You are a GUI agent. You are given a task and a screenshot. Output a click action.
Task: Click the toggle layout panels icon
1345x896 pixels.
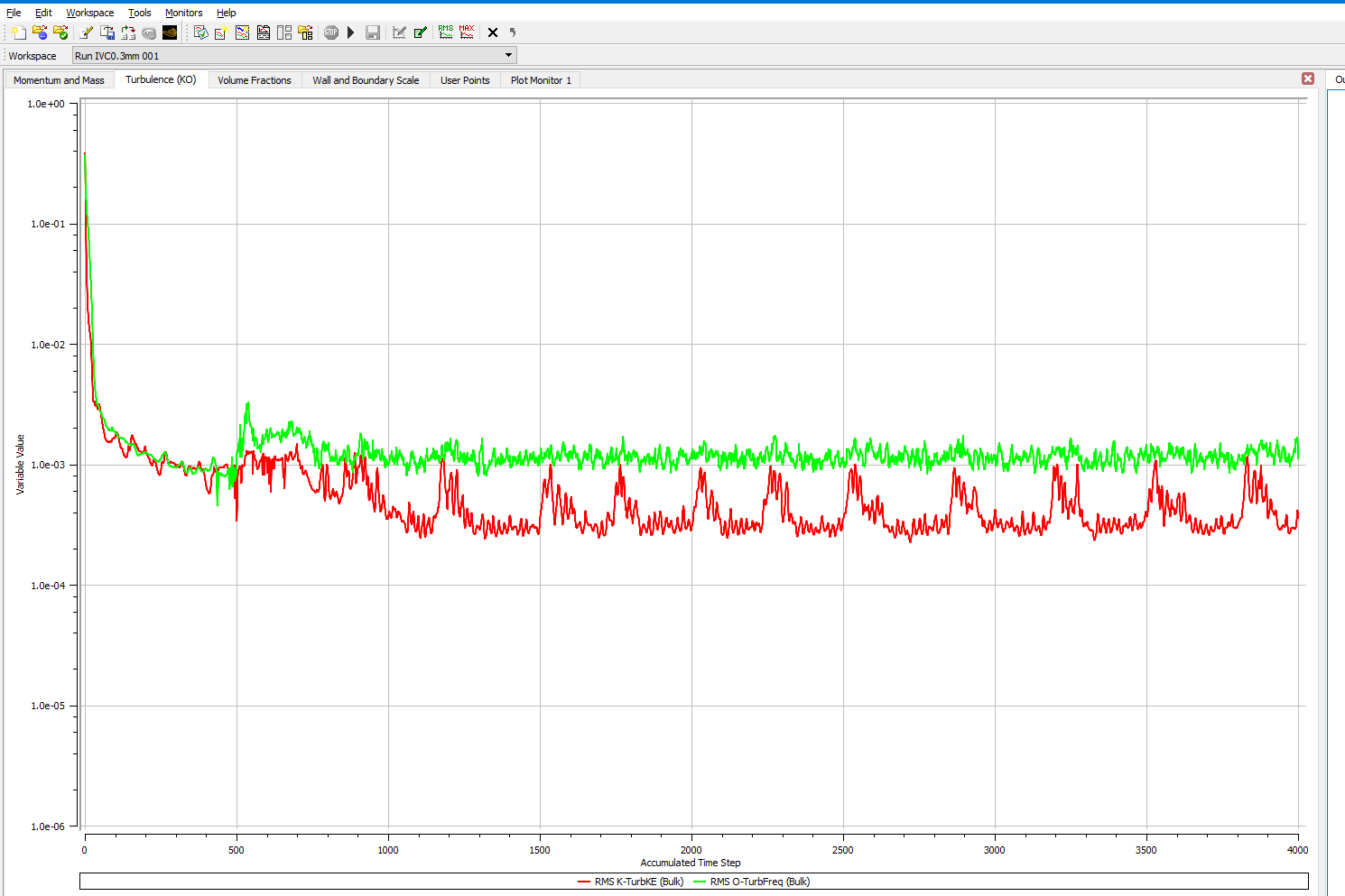tap(284, 32)
